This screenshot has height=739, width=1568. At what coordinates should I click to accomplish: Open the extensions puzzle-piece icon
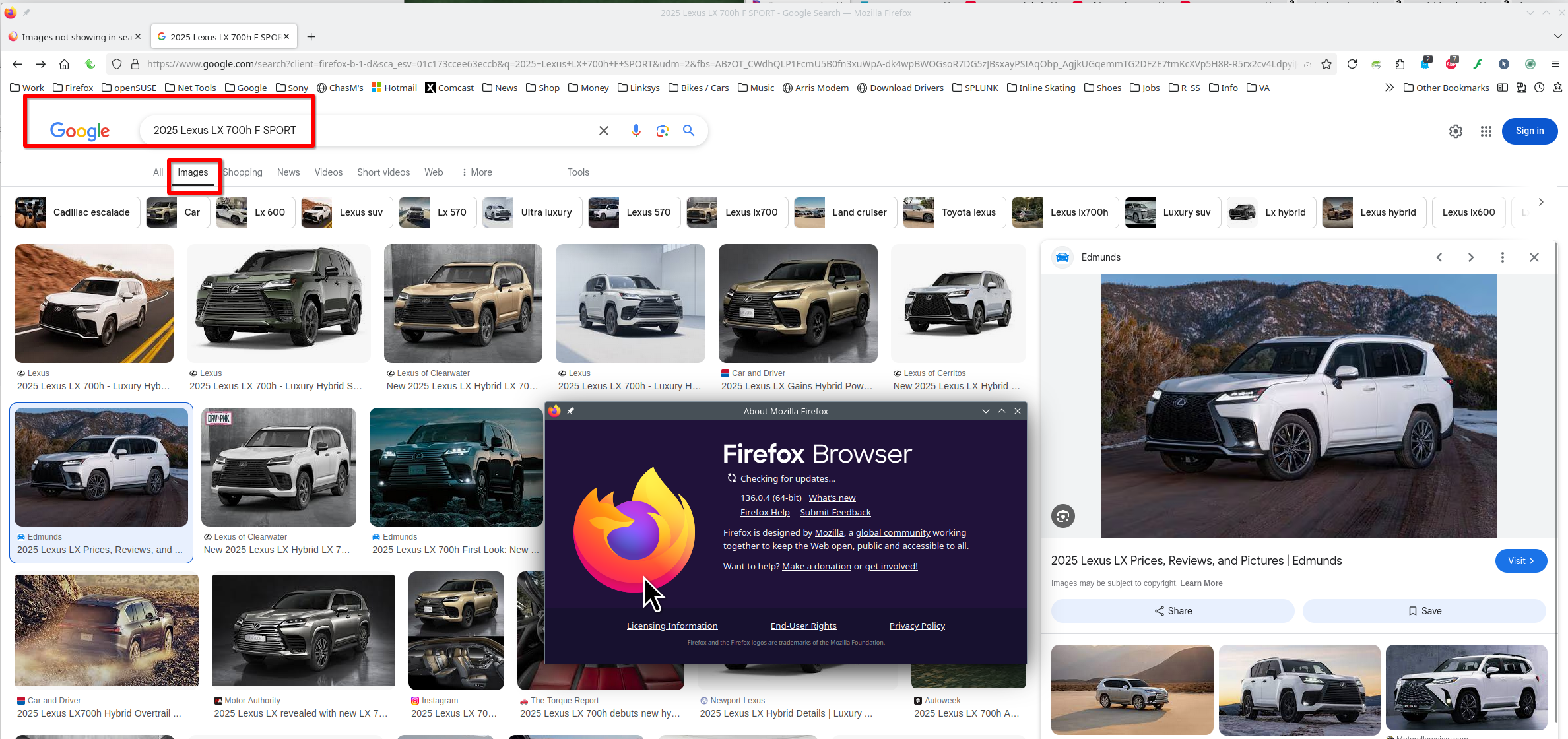[x=1400, y=64]
